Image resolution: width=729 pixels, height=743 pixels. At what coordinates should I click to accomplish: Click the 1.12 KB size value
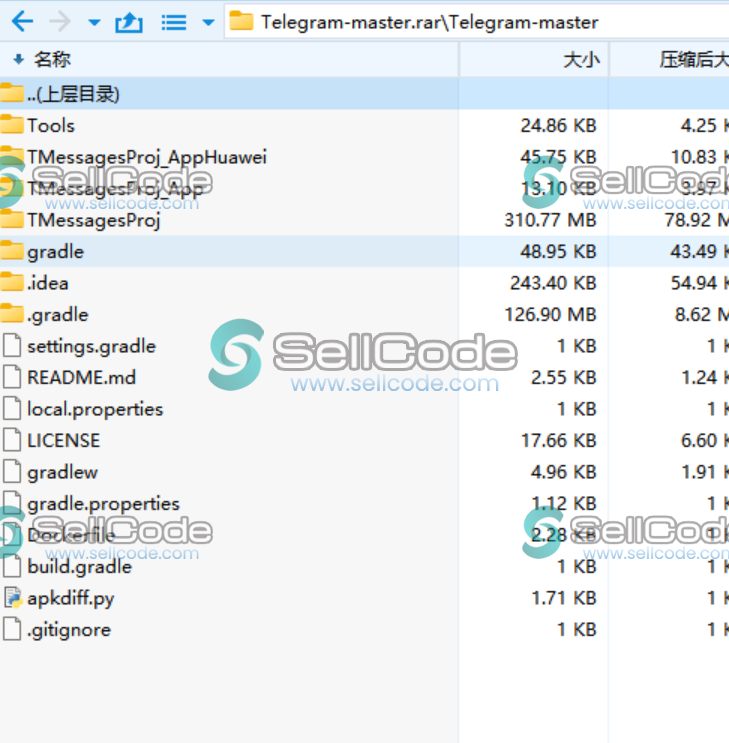[x=564, y=504]
